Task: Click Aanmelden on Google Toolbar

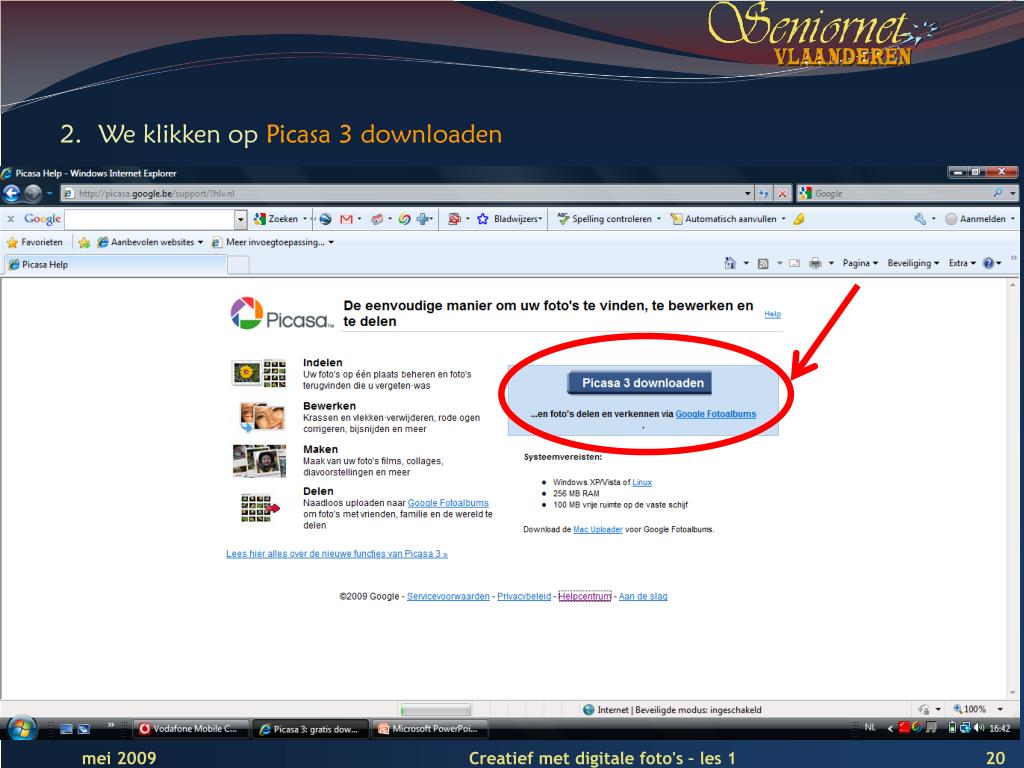Action: pos(976,219)
